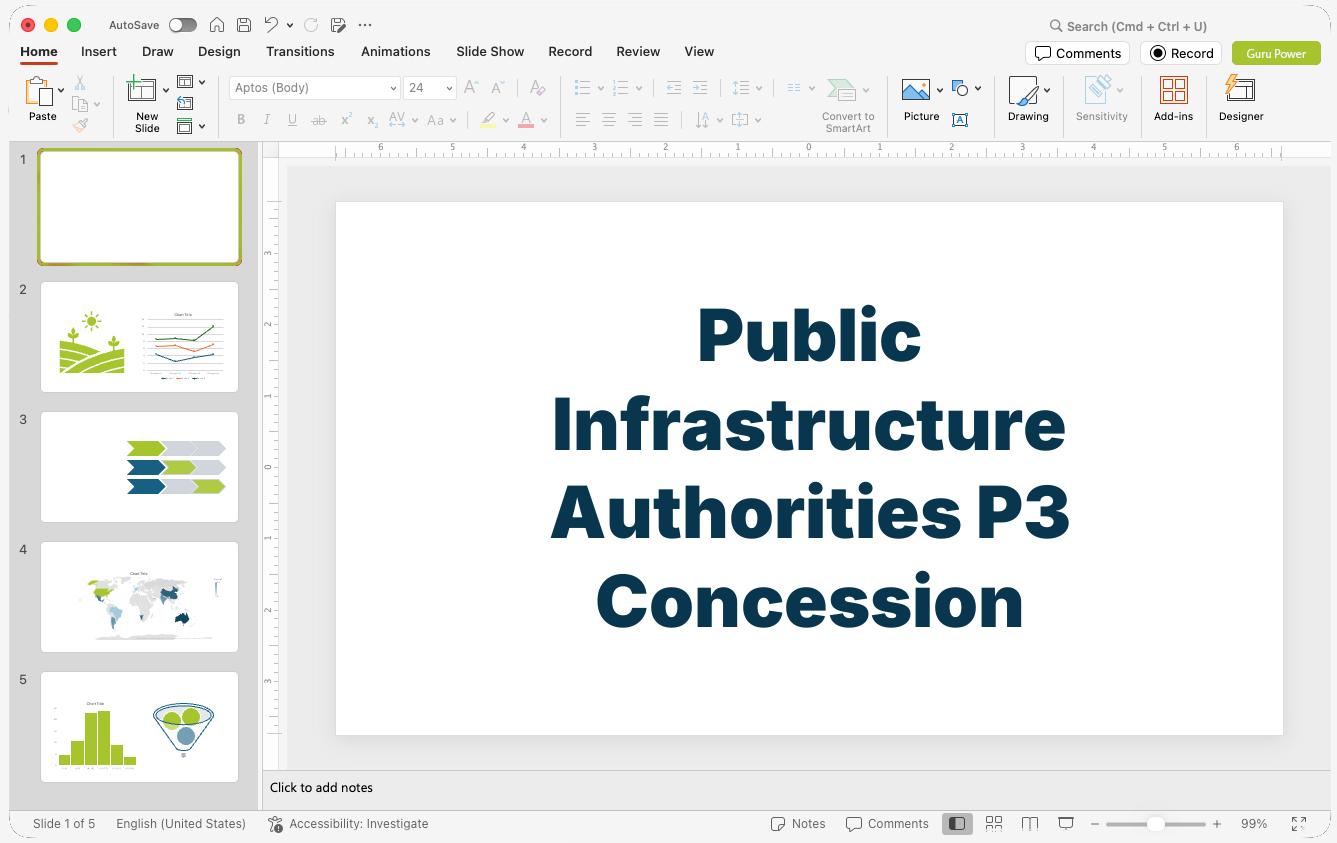
Task: Click the zoom slider handle
Action: click(x=1155, y=824)
